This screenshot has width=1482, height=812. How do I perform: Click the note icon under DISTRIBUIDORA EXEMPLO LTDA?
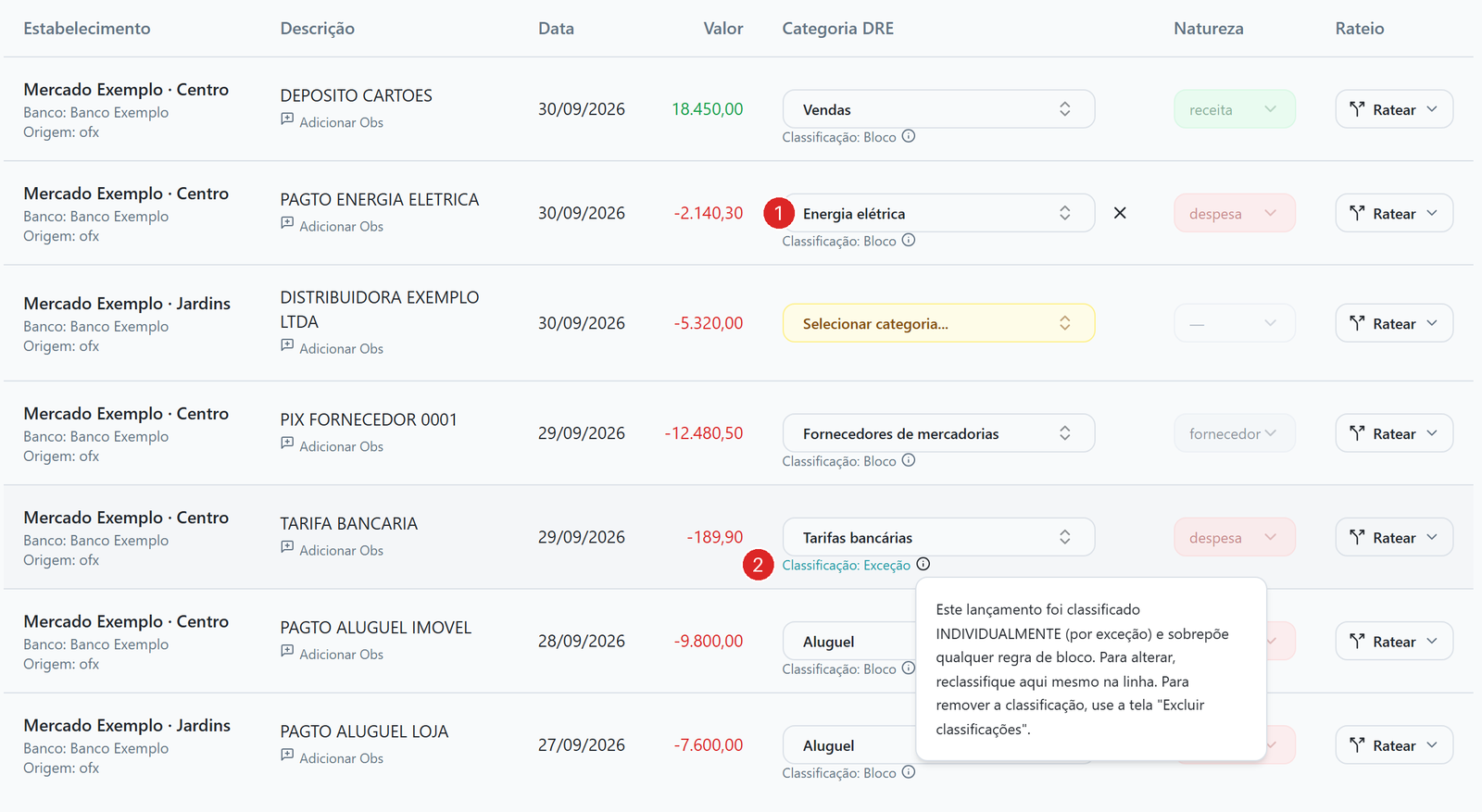tap(287, 345)
